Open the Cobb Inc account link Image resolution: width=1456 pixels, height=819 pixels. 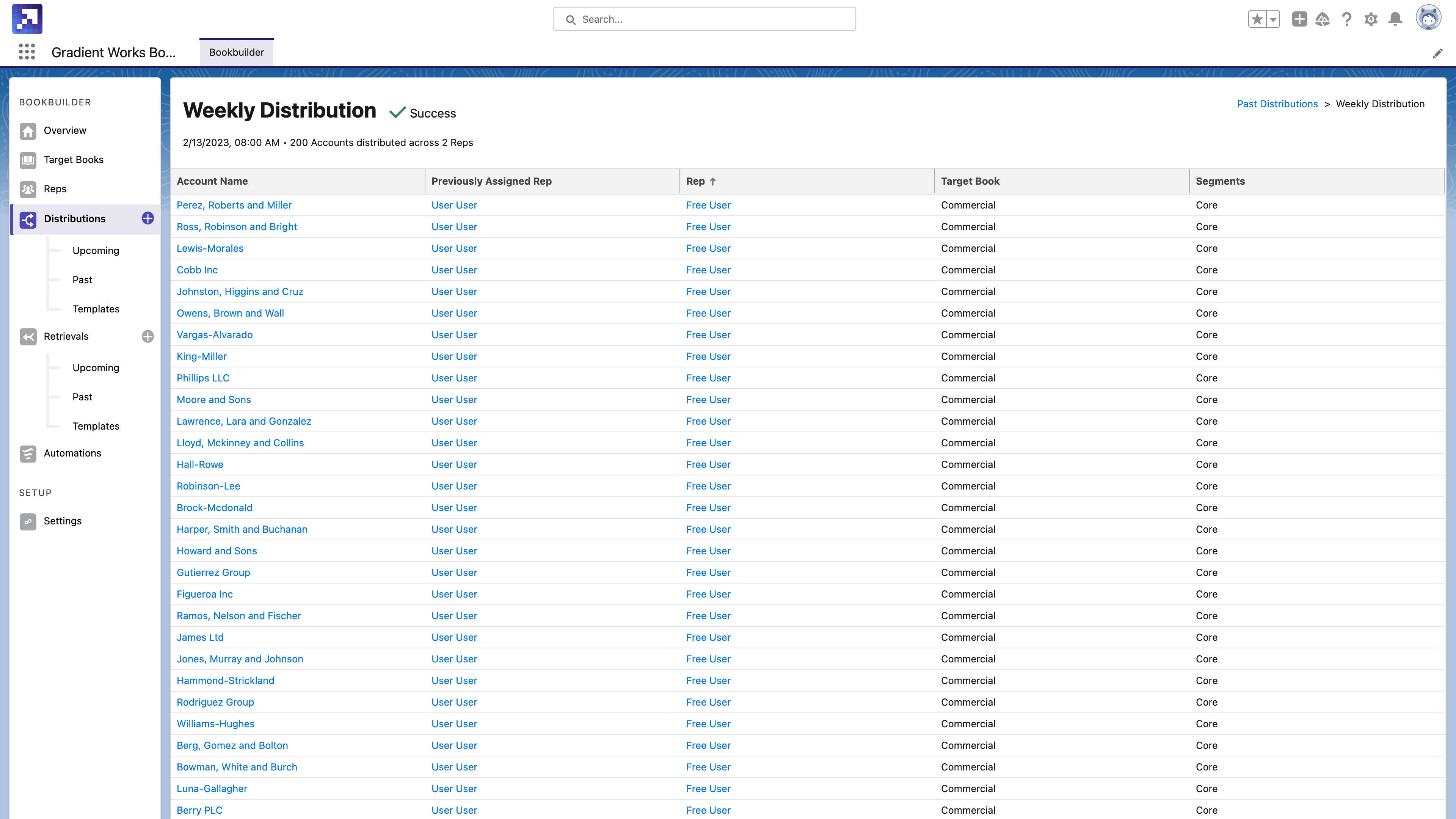click(x=197, y=270)
